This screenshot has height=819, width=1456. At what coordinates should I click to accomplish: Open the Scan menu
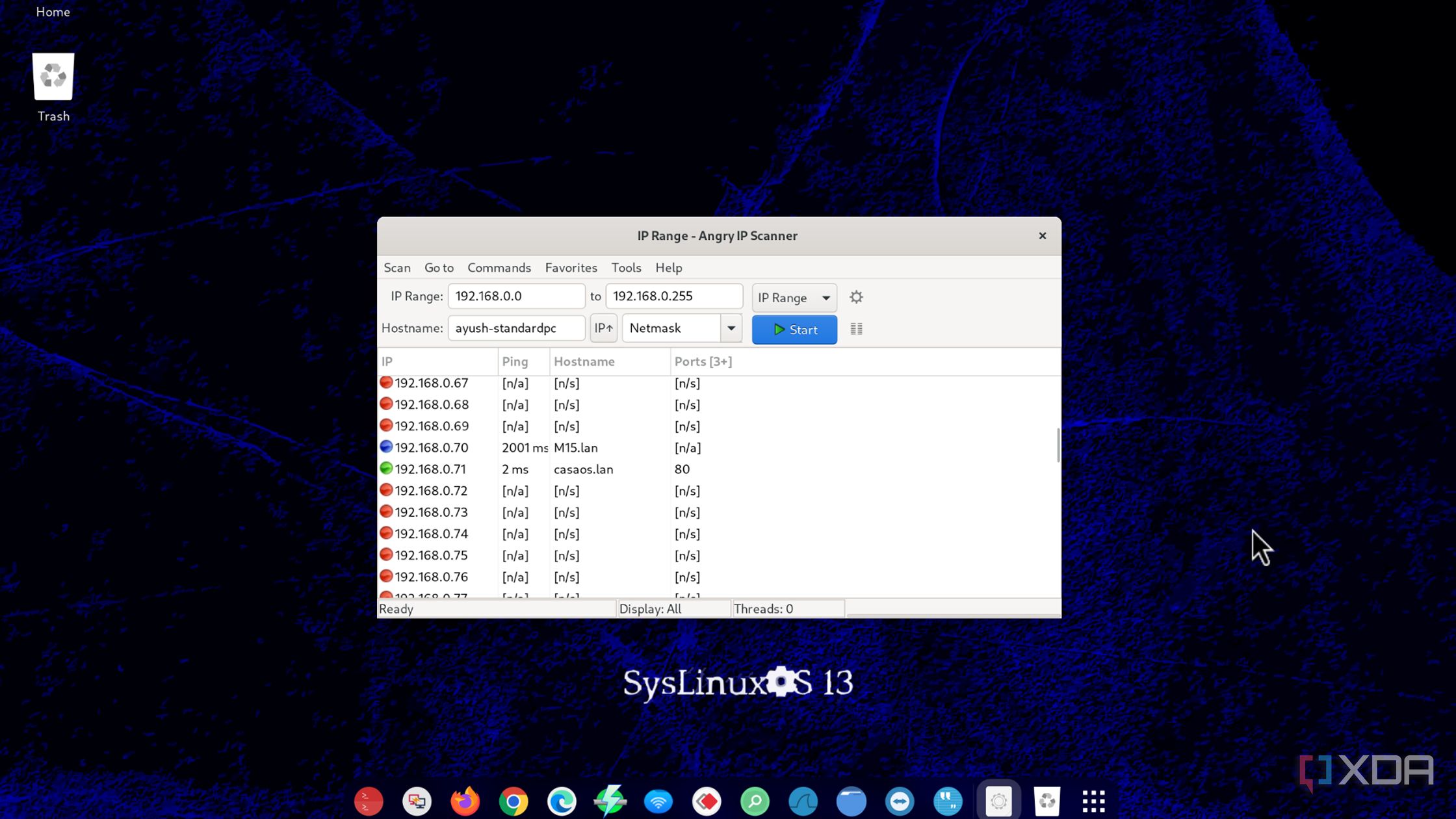pos(396,268)
